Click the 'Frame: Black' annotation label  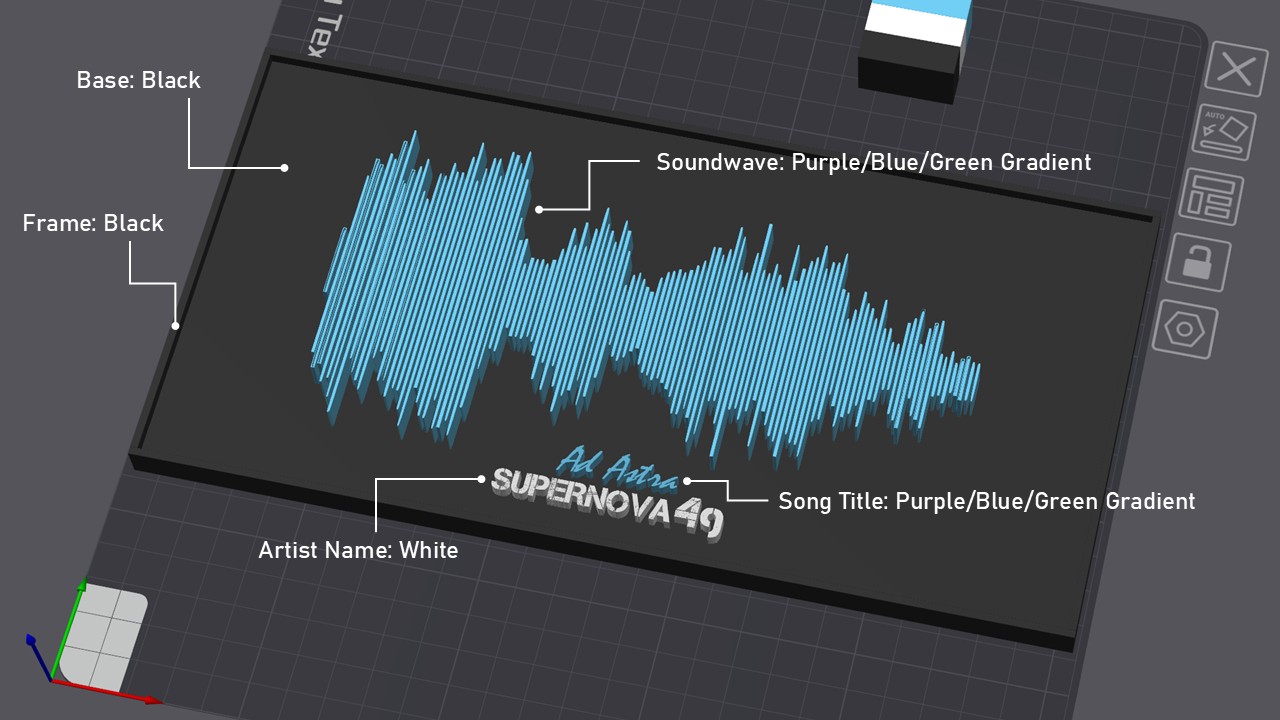pyautogui.click(x=93, y=223)
